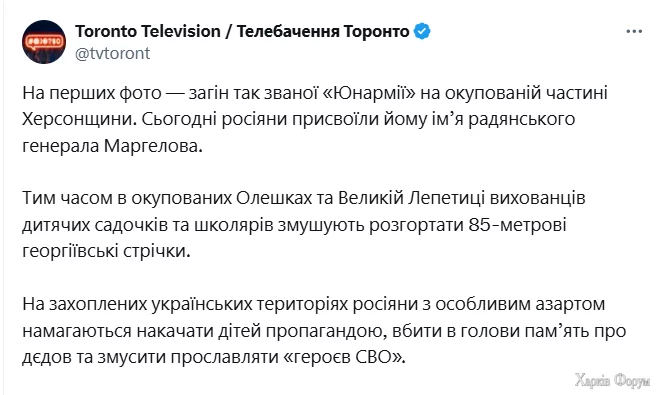The image size is (660, 395).
Task: Click the phrase "георгіївські стрічки"
Action: [106, 251]
